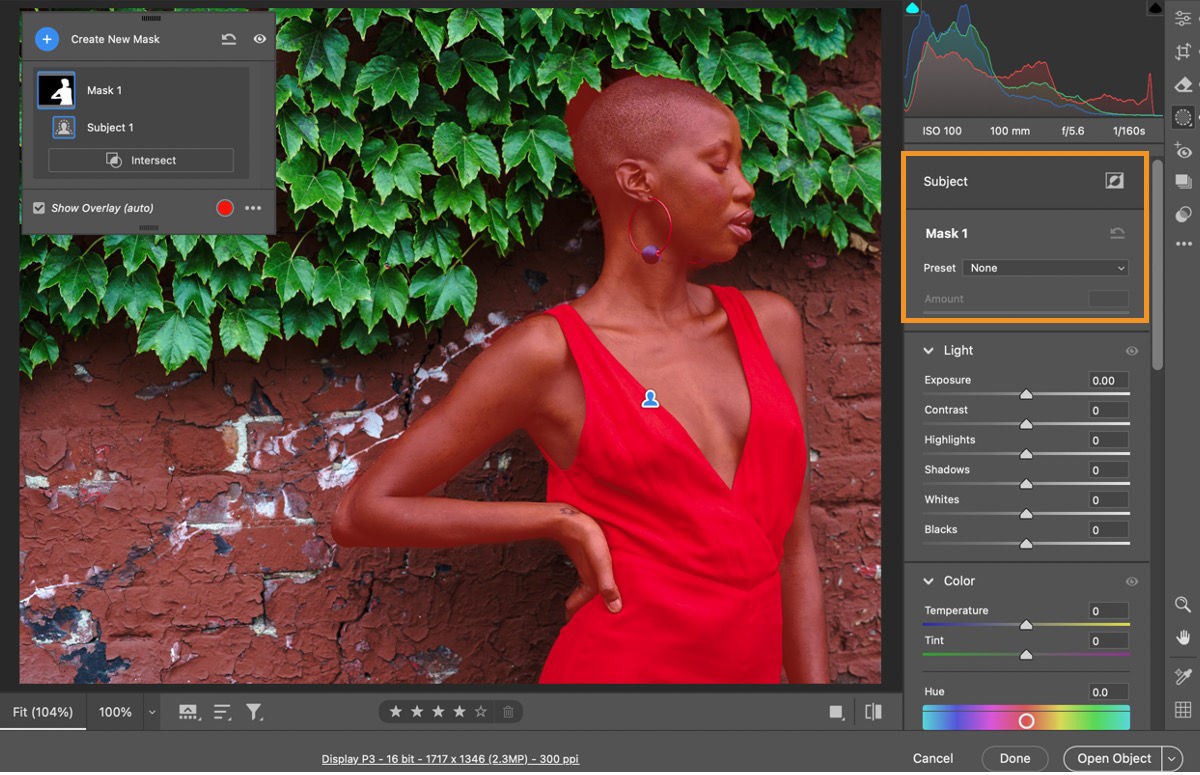Open the Presets panel
The image size is (1200, 775).
click(1183, 181)
